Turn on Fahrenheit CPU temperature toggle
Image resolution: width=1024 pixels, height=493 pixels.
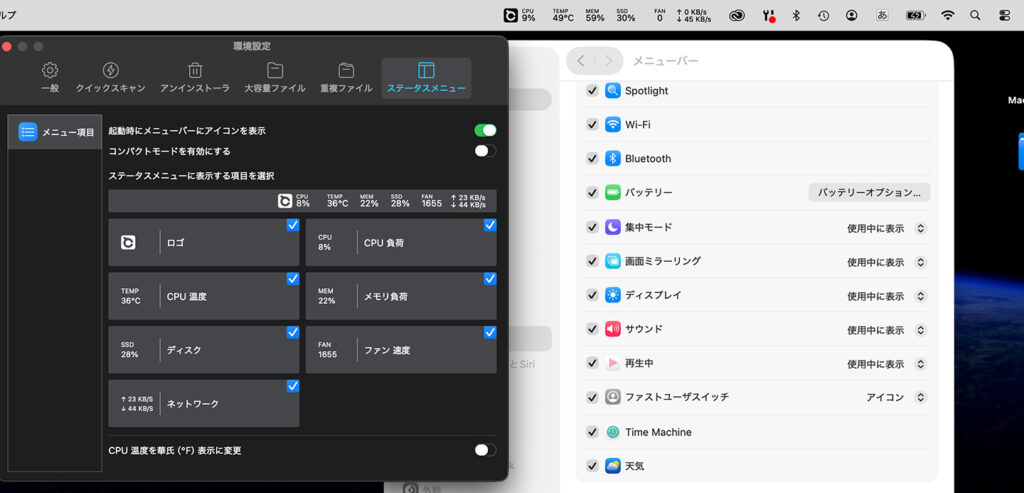click(485, 450)
